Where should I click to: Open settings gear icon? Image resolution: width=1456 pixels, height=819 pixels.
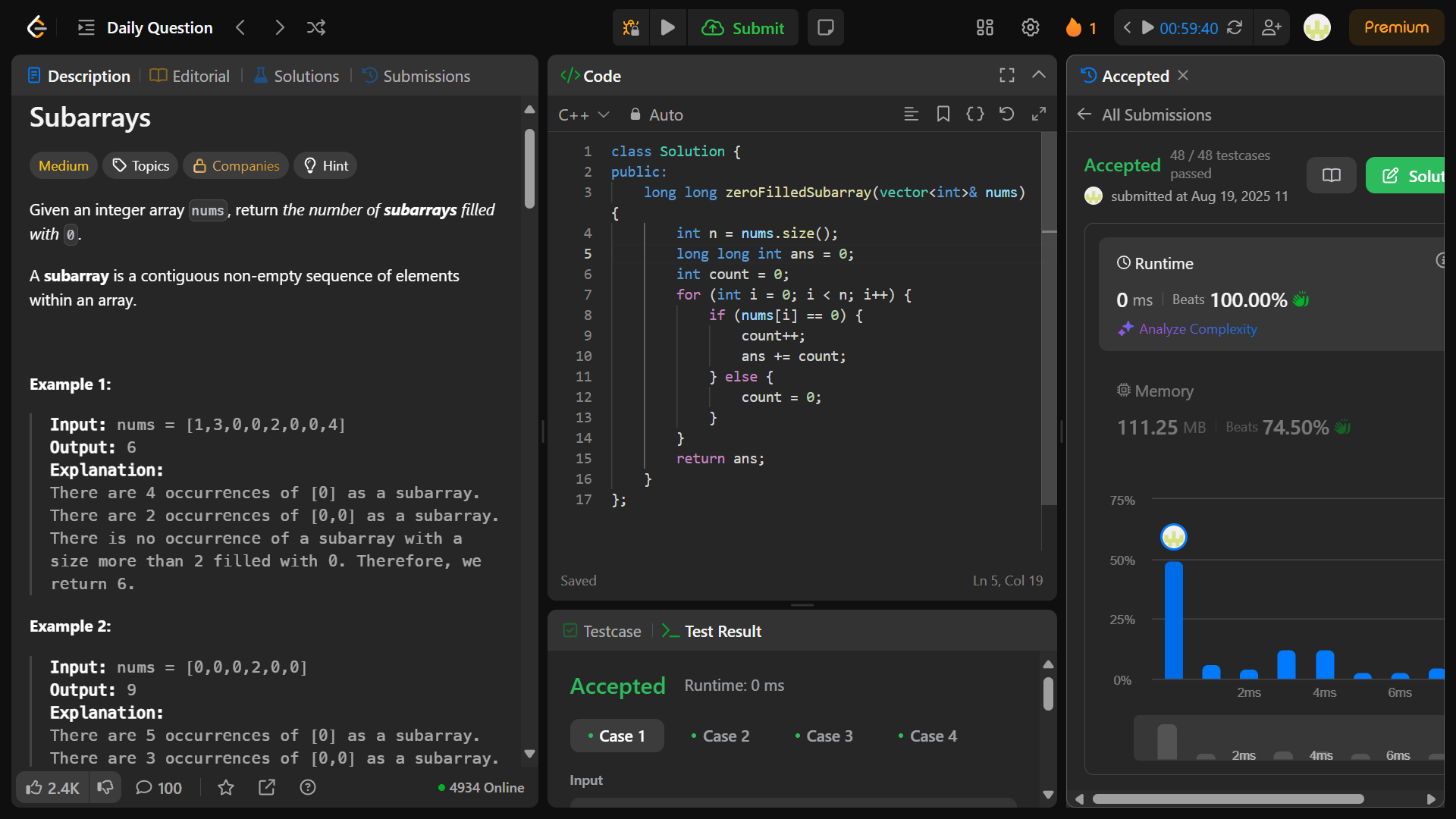pos(1030,28)
